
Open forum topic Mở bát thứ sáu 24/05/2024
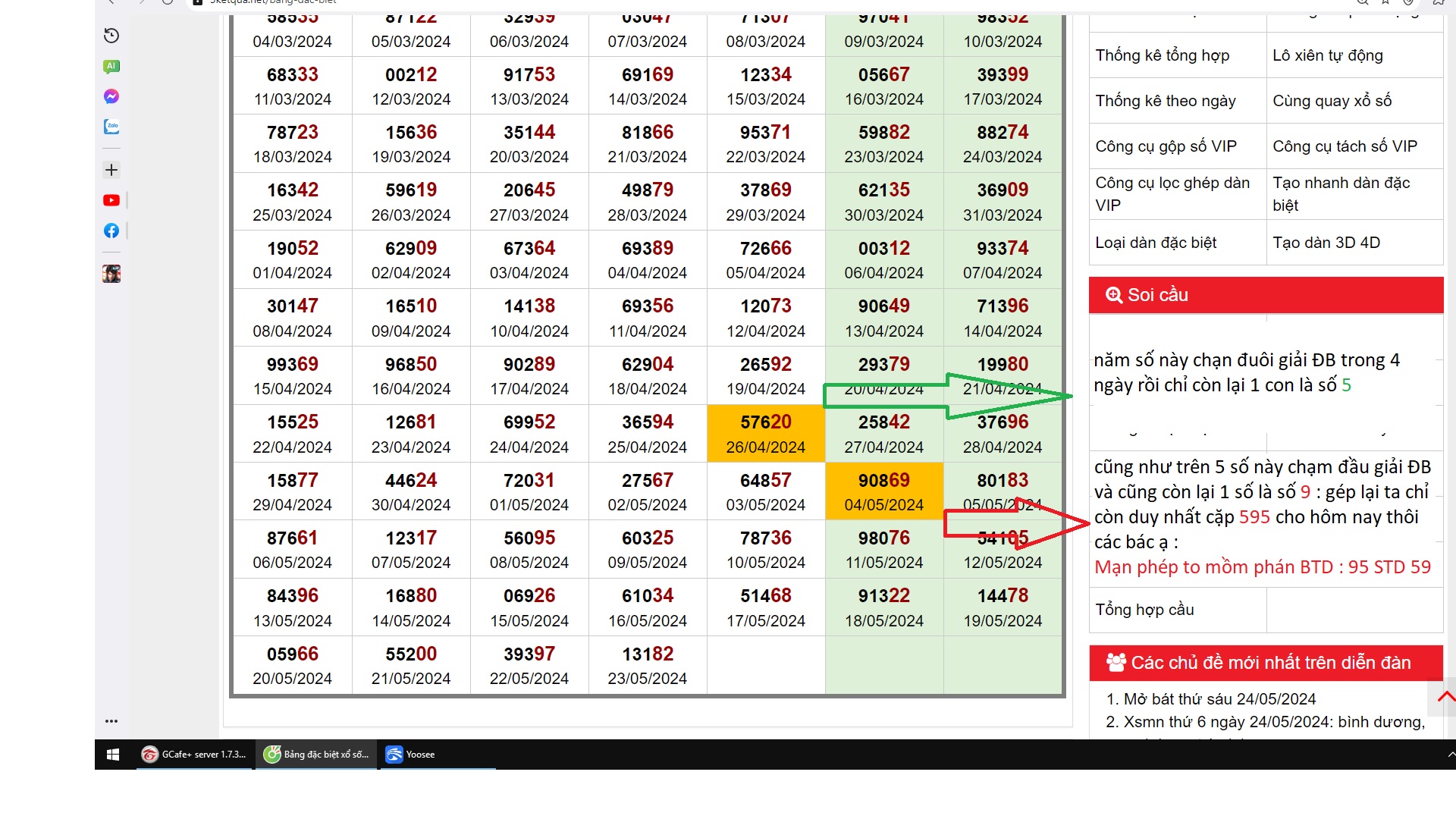(1219, 699)
